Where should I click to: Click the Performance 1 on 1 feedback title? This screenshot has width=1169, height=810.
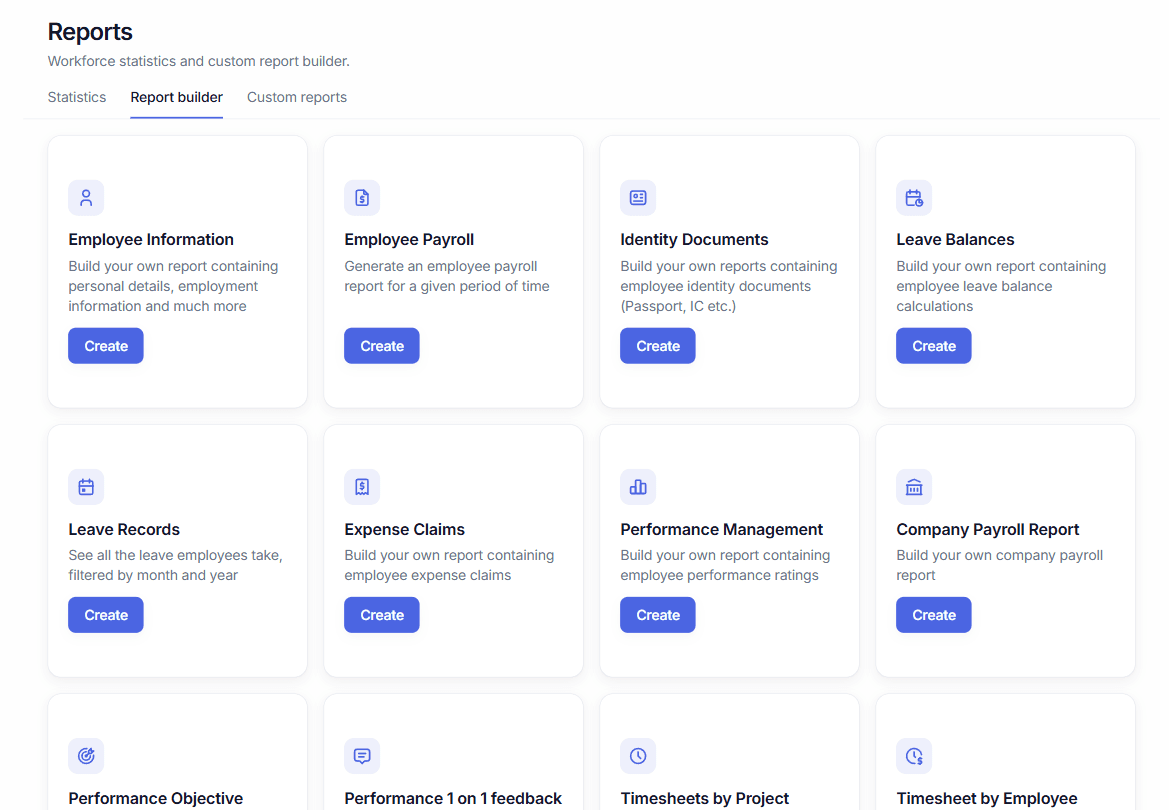pos(453,799)
